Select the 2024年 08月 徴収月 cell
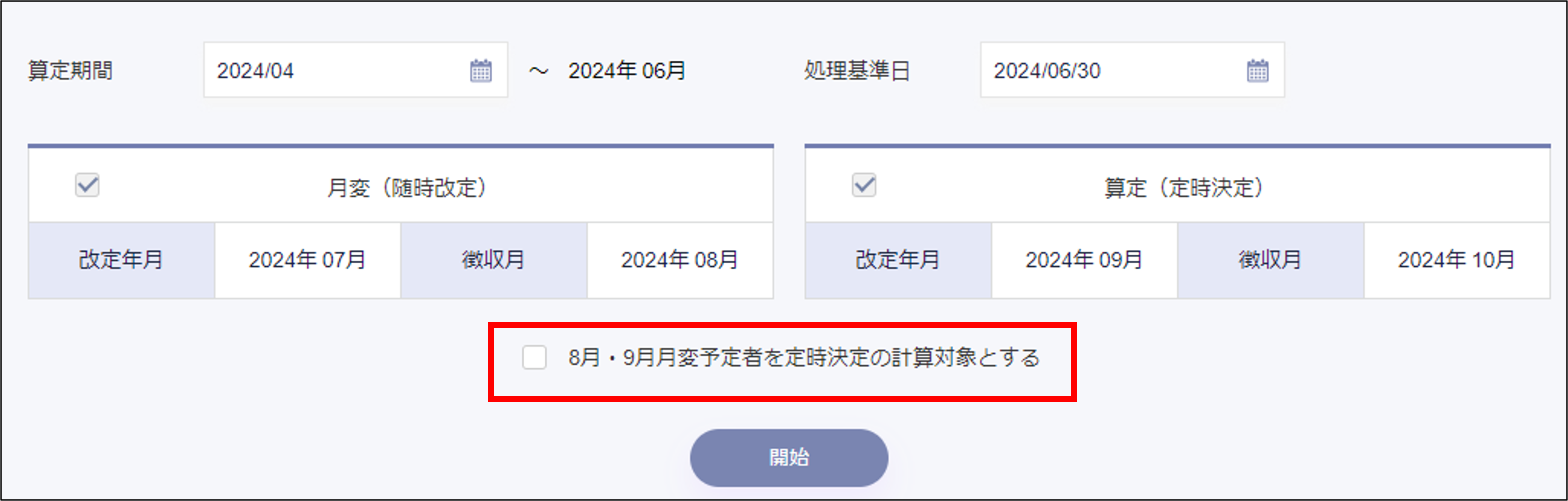Image resolution: width=1568 pixels, height=501 pixels. [679, 260]
